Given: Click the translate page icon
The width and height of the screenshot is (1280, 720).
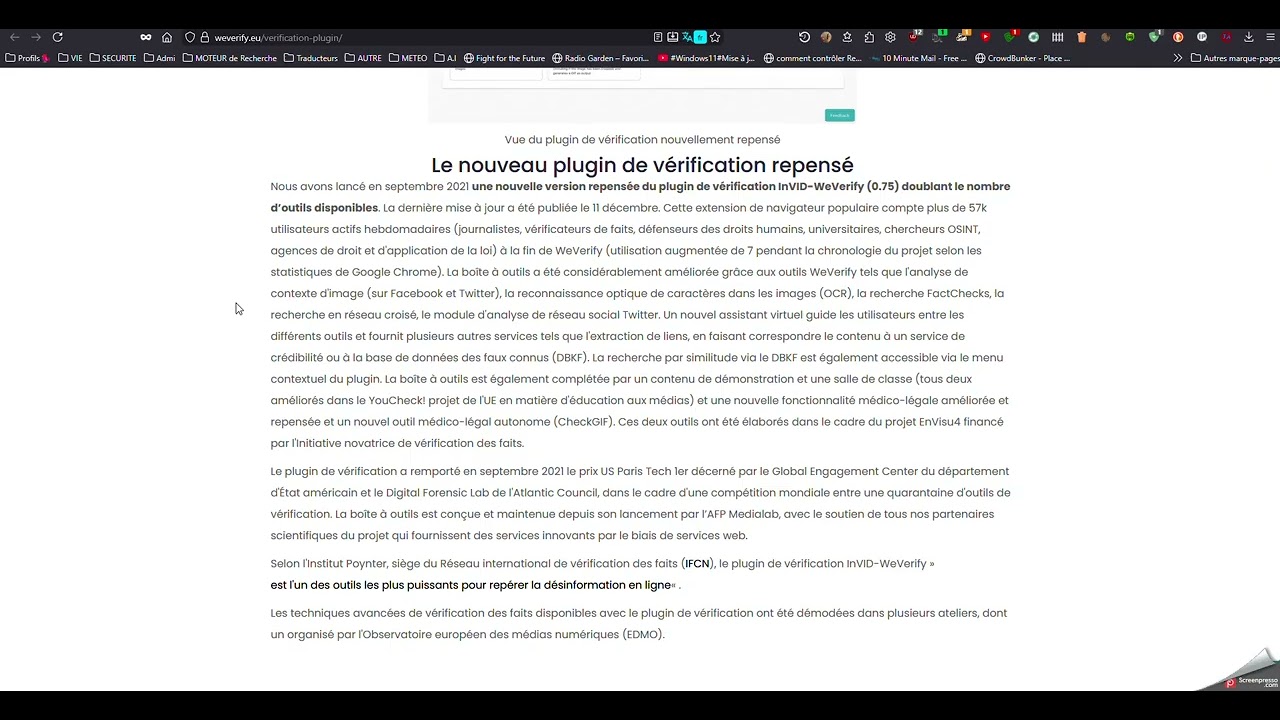Looking at the screenshot, I should click(687, 37).
